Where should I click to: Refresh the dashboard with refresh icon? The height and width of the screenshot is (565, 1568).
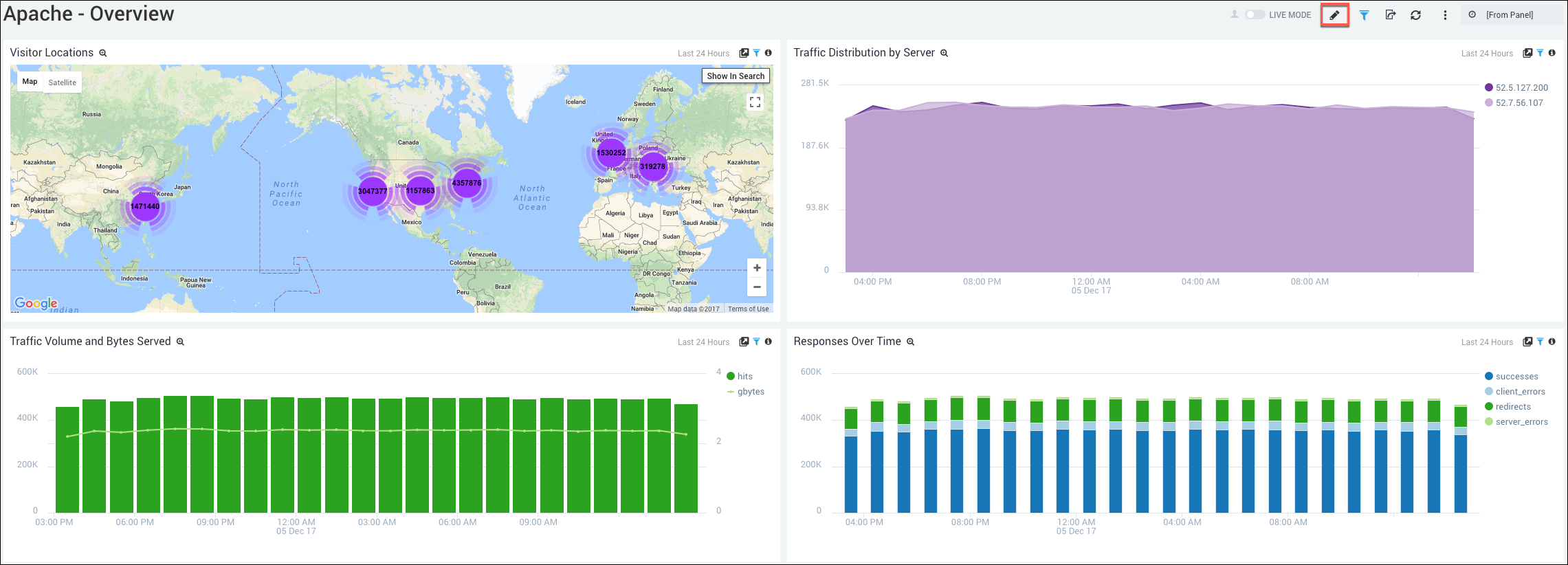(x=1415, y=15)
